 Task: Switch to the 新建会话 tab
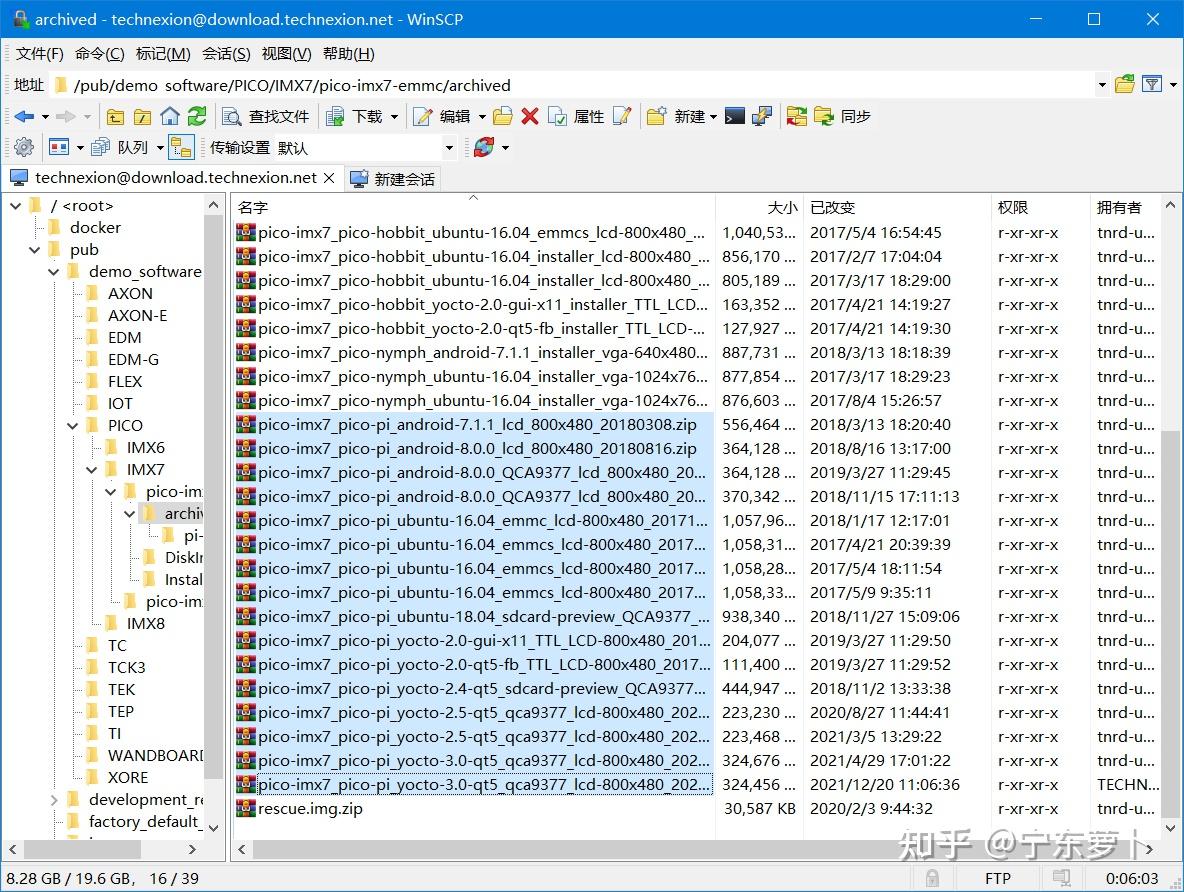pyautogui.click(x=393, y=179)
